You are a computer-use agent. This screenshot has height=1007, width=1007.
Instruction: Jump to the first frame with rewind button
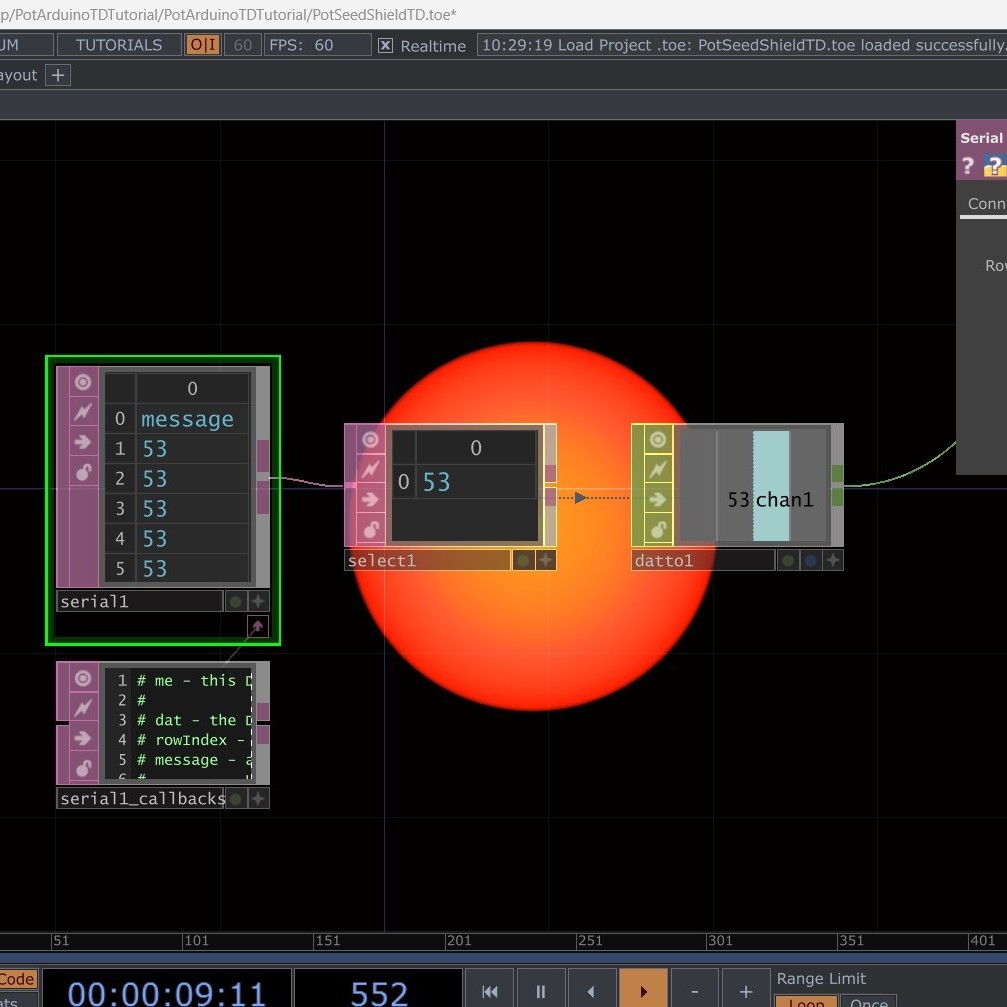(x=489, y=991)
